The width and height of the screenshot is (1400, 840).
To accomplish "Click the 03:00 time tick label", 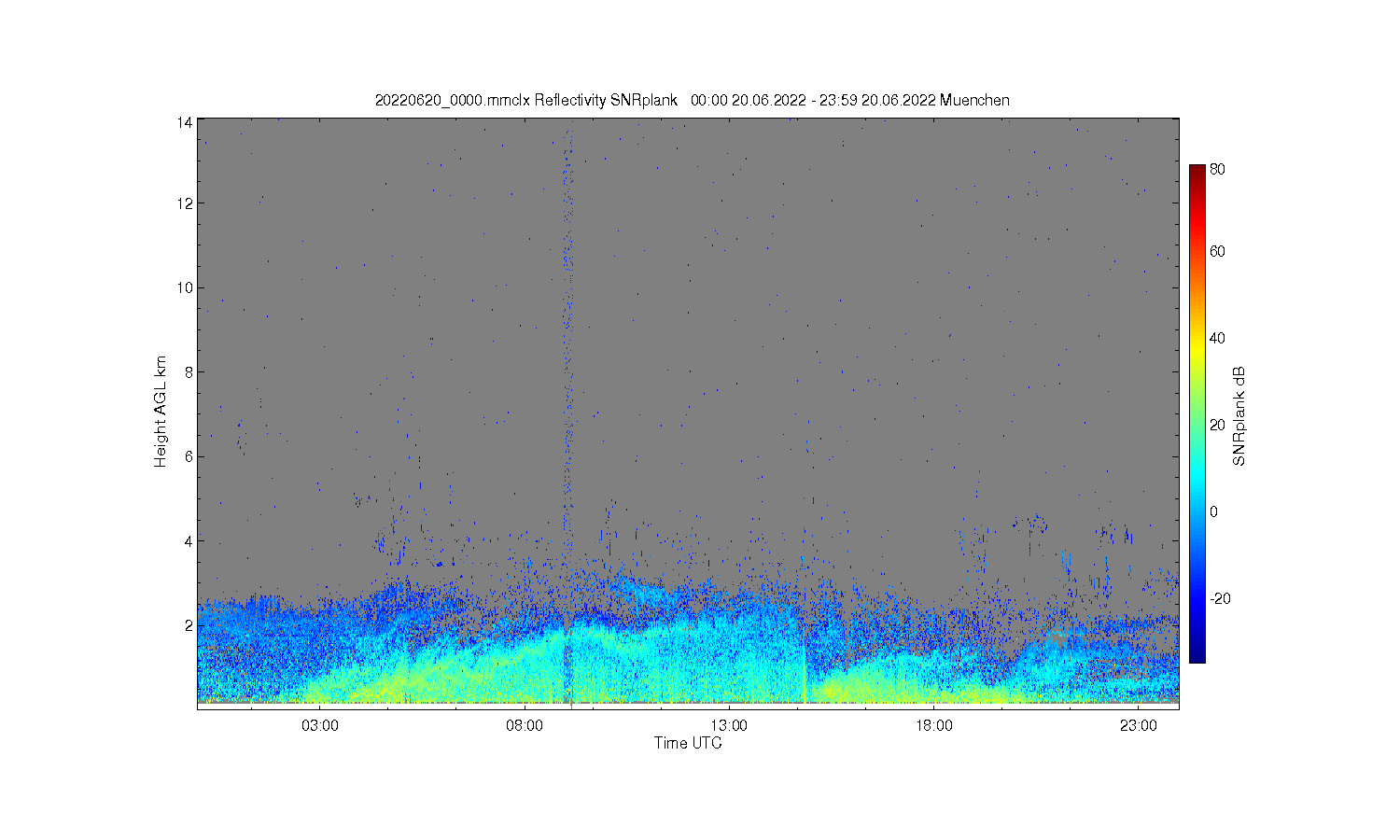I will 320,725.
